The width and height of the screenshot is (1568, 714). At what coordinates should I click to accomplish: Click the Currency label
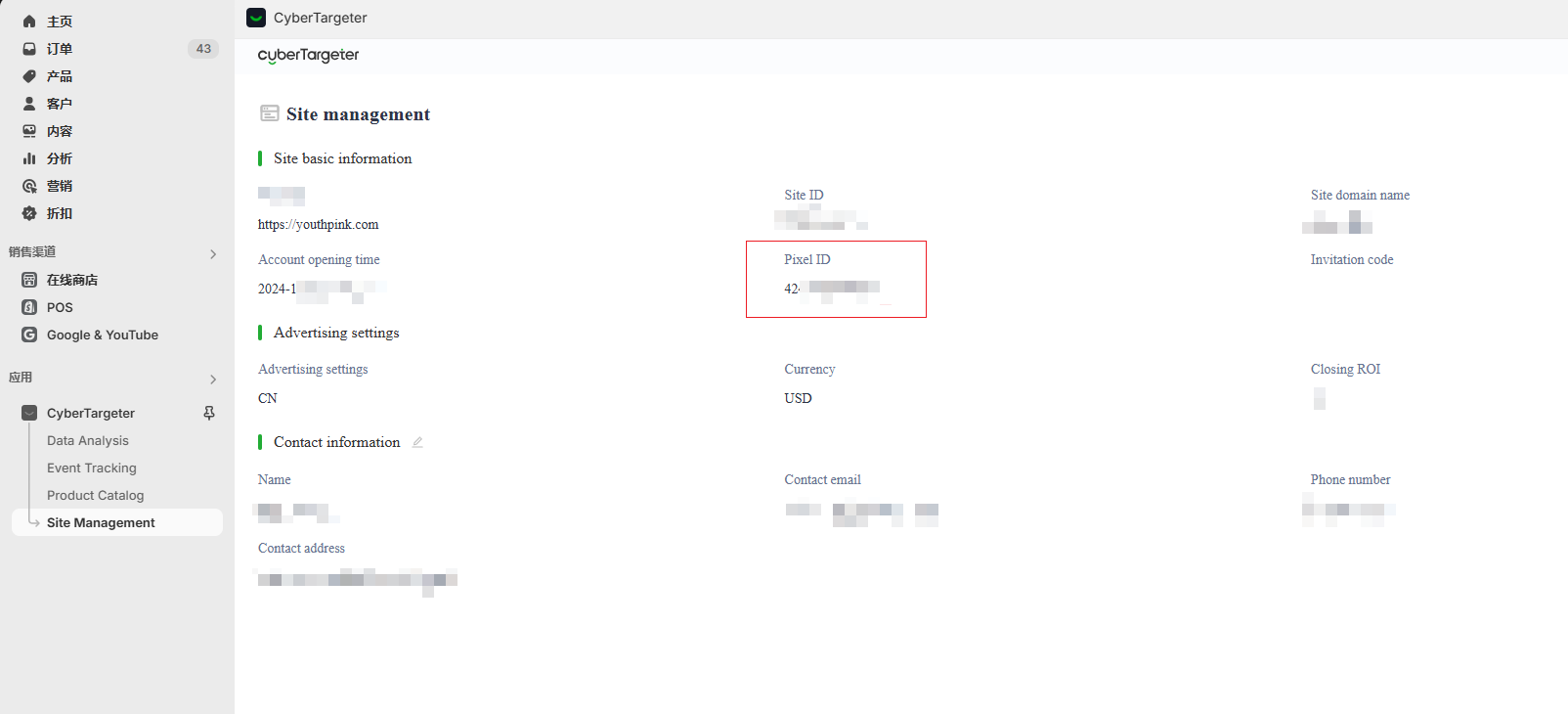tap(809, 369)
